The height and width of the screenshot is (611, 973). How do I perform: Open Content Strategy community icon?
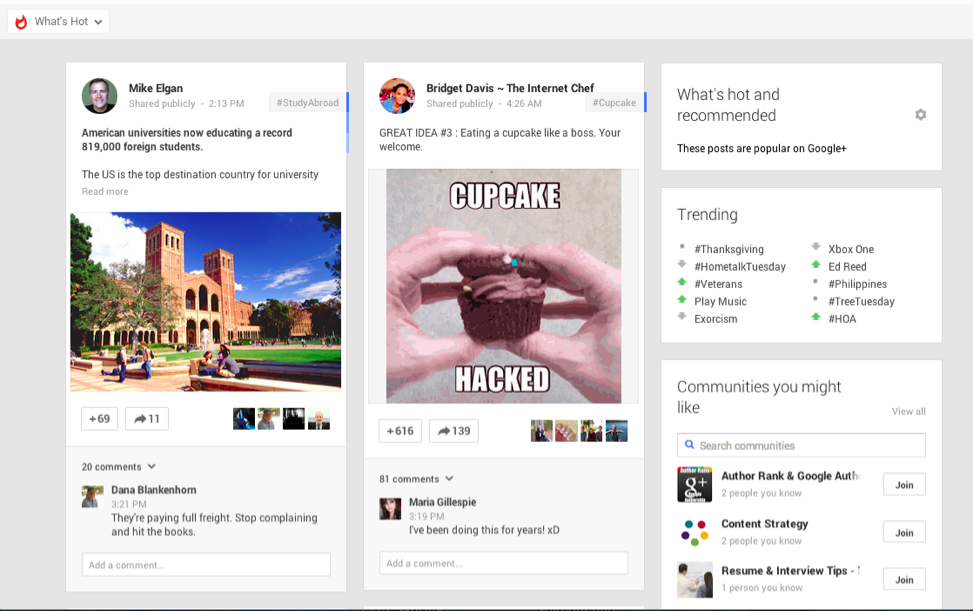[694, 532]
